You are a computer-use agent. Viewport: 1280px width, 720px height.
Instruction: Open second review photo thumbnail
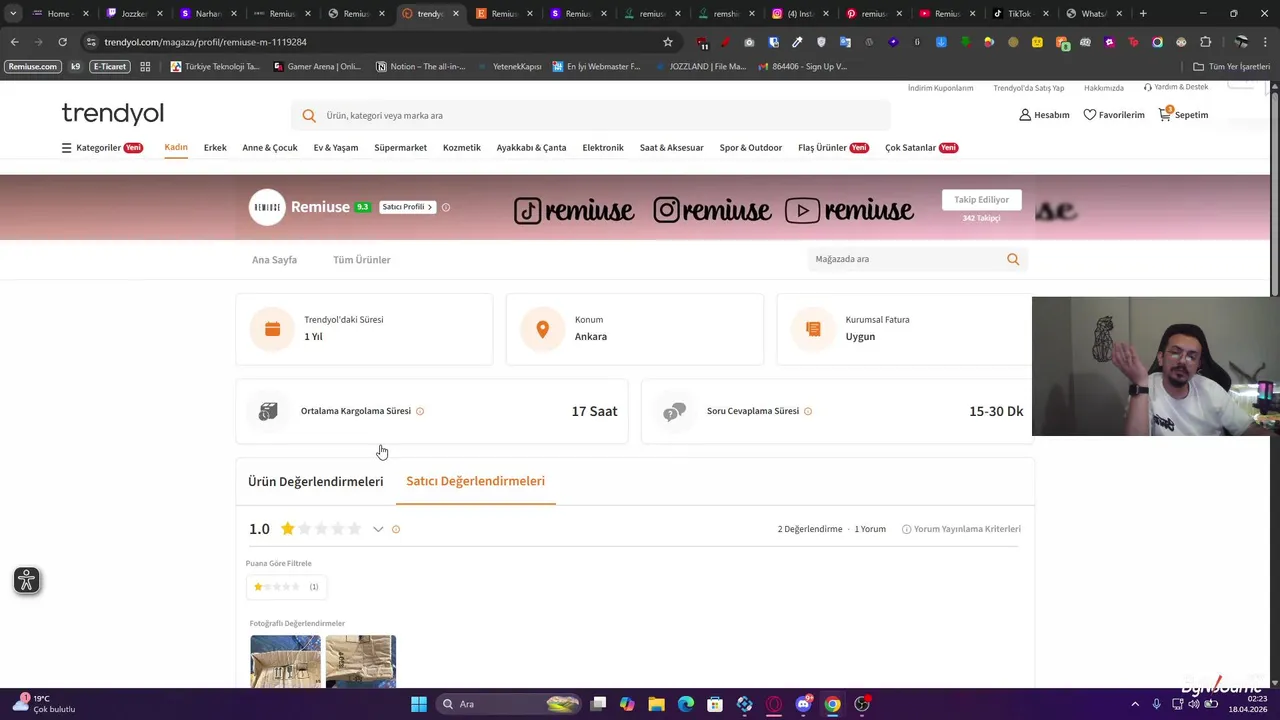361,661
